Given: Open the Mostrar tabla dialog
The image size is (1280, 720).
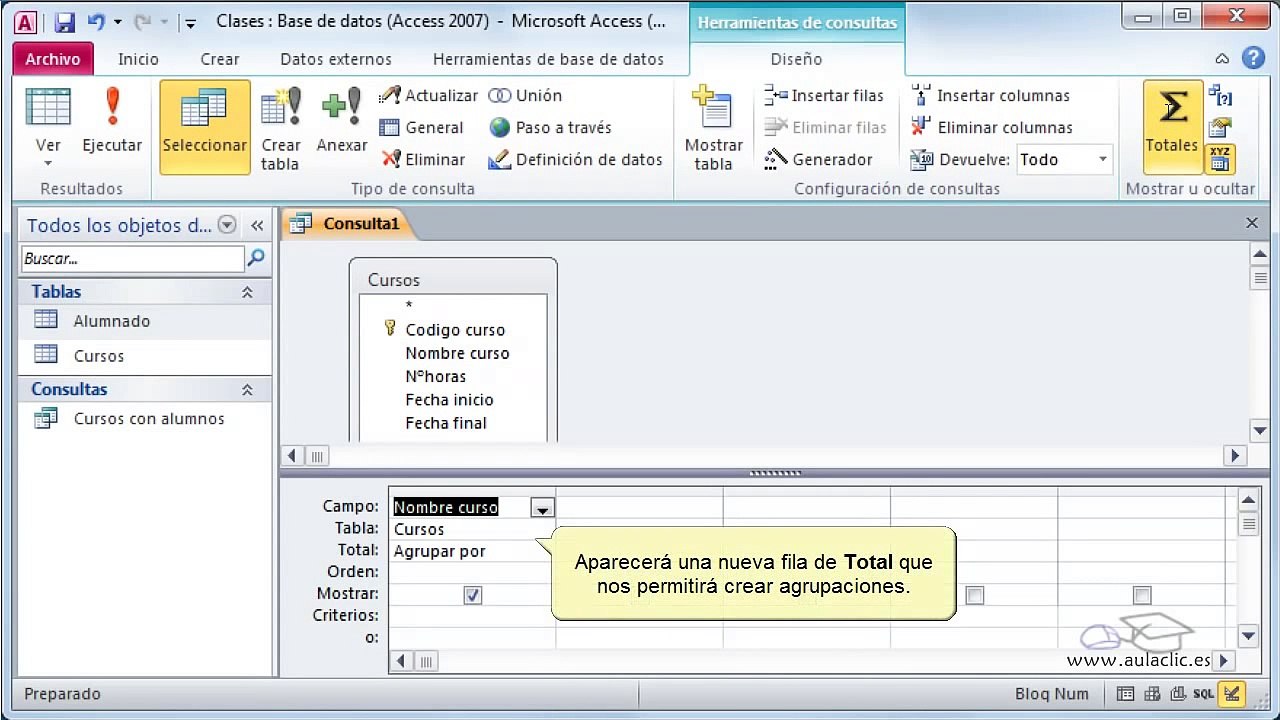Looking at the screenshot, I should [x=713, y=128].
